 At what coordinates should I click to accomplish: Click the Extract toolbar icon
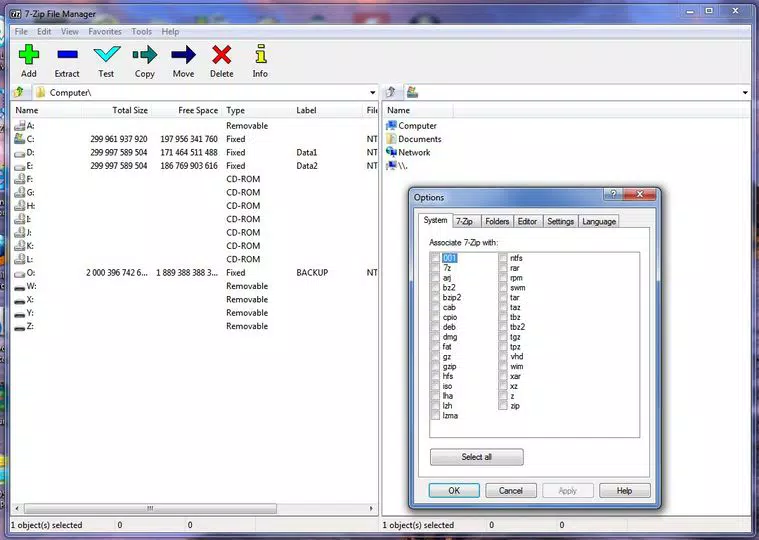(67, 55)
